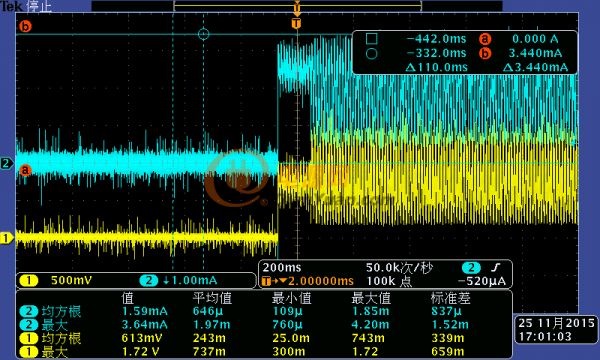This screenshot has width=600, height=360.
Task: Click circle cursor icon in readout box
Action: coord(371,54)
